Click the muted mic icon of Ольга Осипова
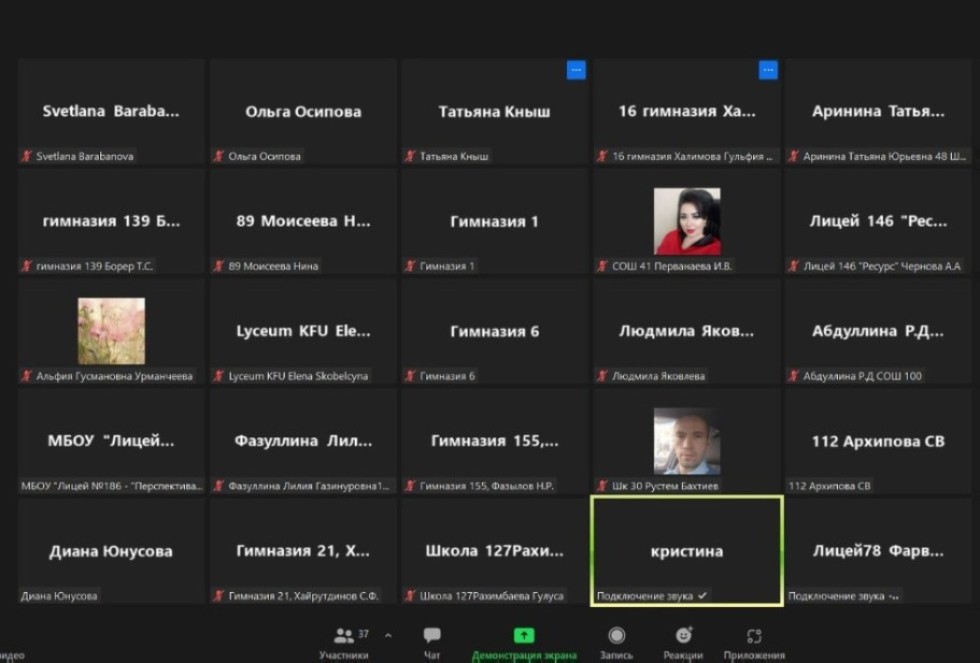 pos(218,157)
